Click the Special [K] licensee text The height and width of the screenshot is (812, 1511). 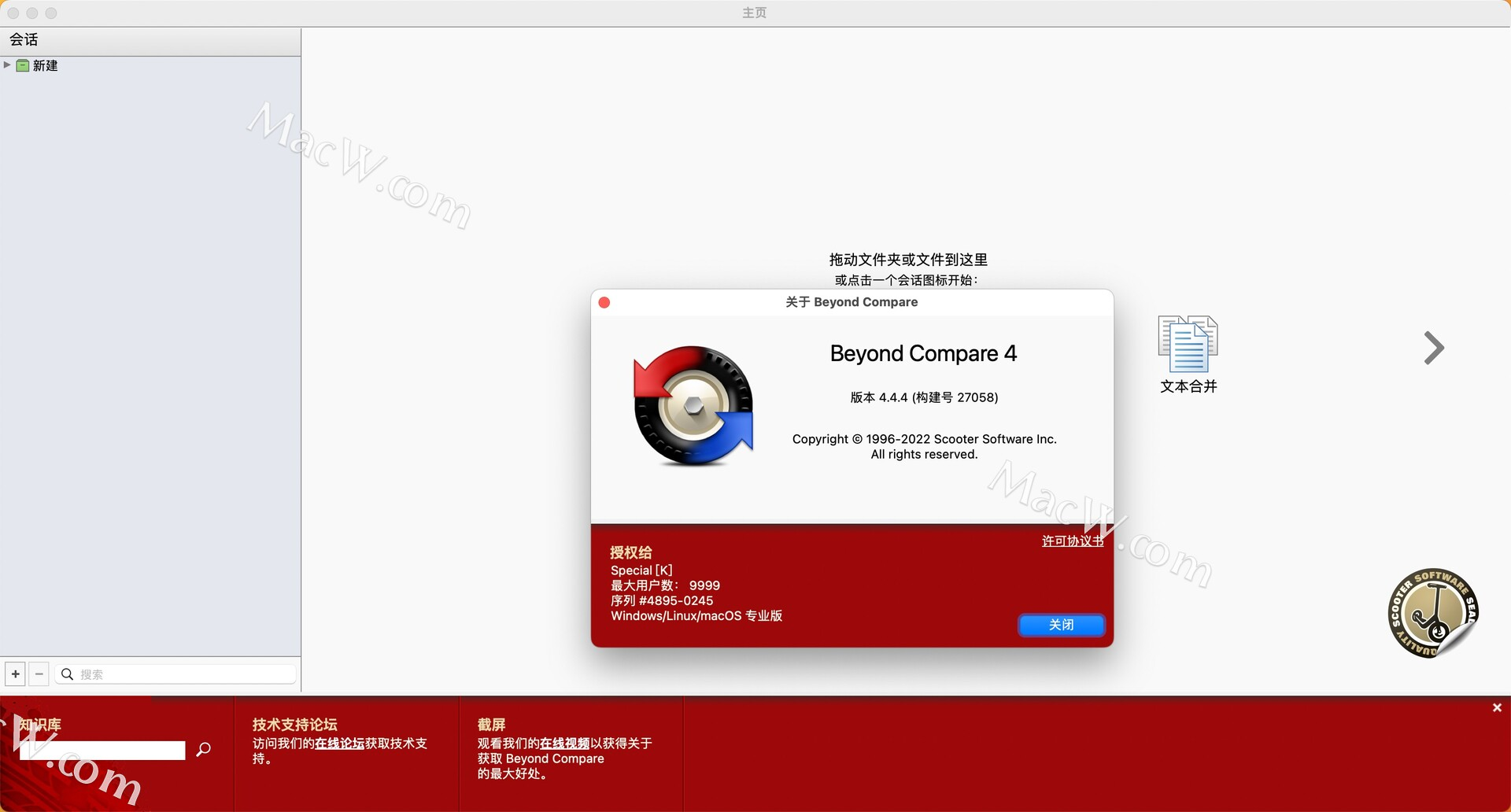point(641,570)
